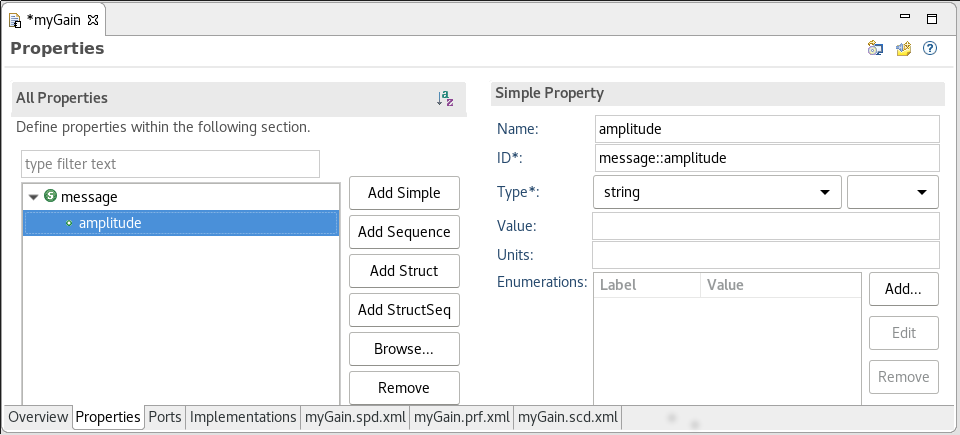960x435 pixels.
Task: Click the type filter text field
Action: coord(170,164)
